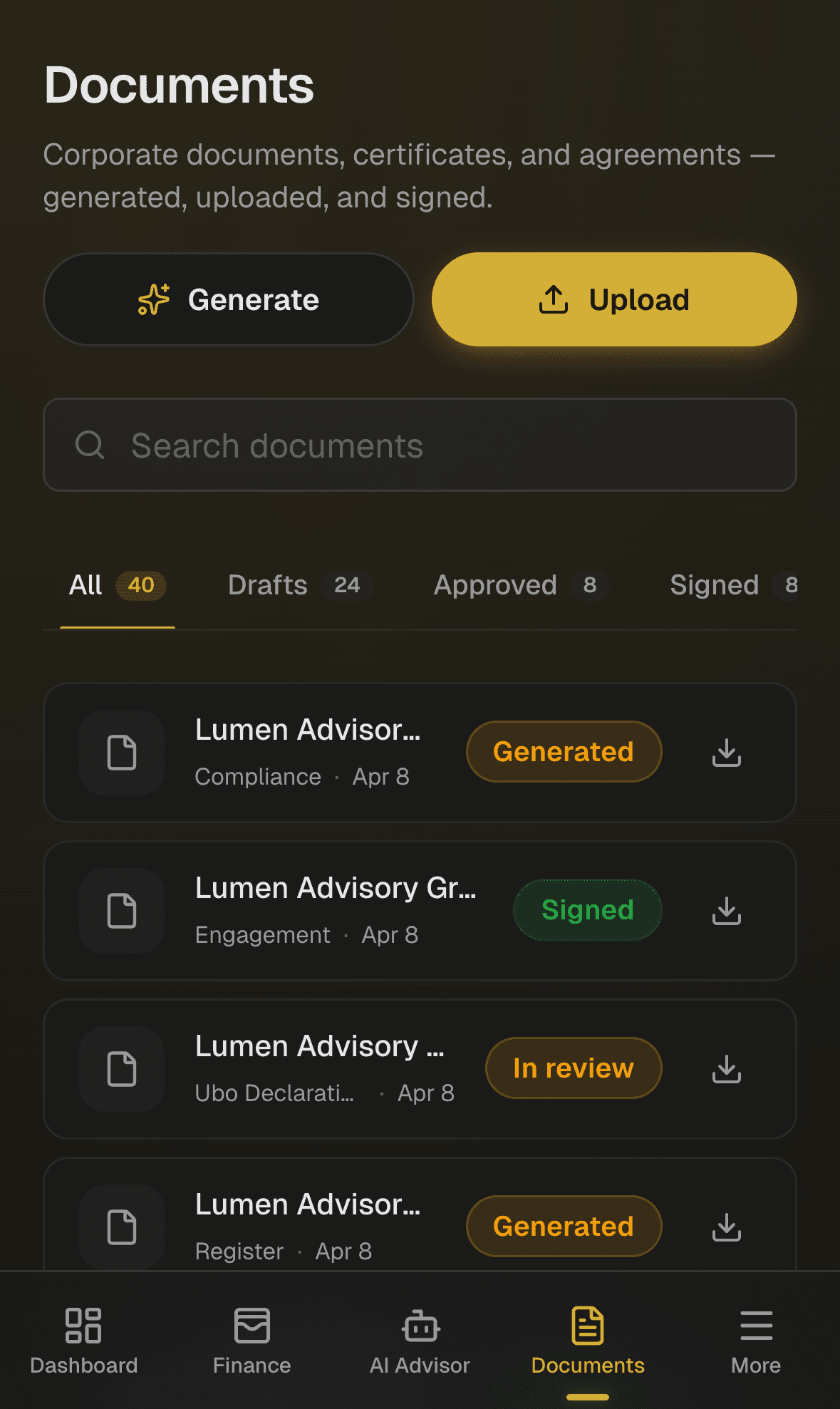Download the Compliance document
Viewport: 840px width, 1409px height.
pyautogui.click(x=726, y=753)
